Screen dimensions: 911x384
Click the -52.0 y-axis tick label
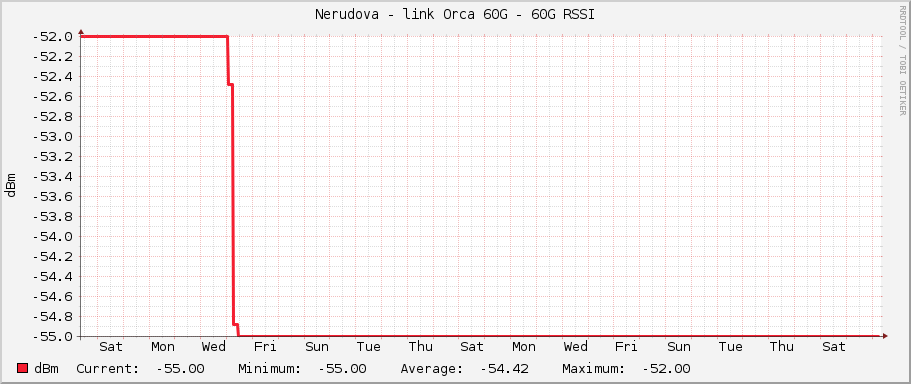tap(52, 37)
